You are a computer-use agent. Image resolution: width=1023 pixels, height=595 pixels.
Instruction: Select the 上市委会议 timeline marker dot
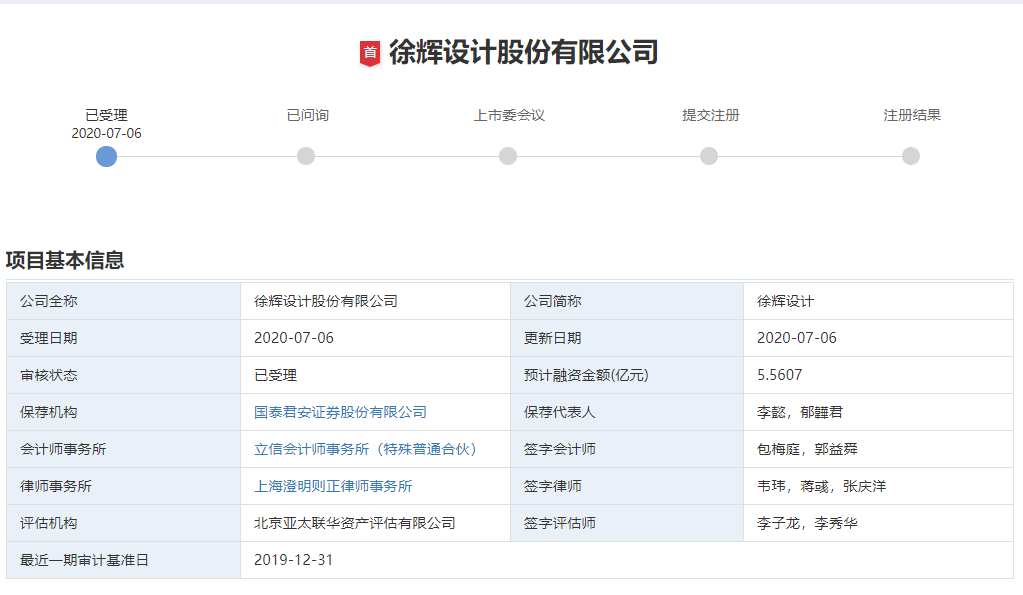point(508,157)
